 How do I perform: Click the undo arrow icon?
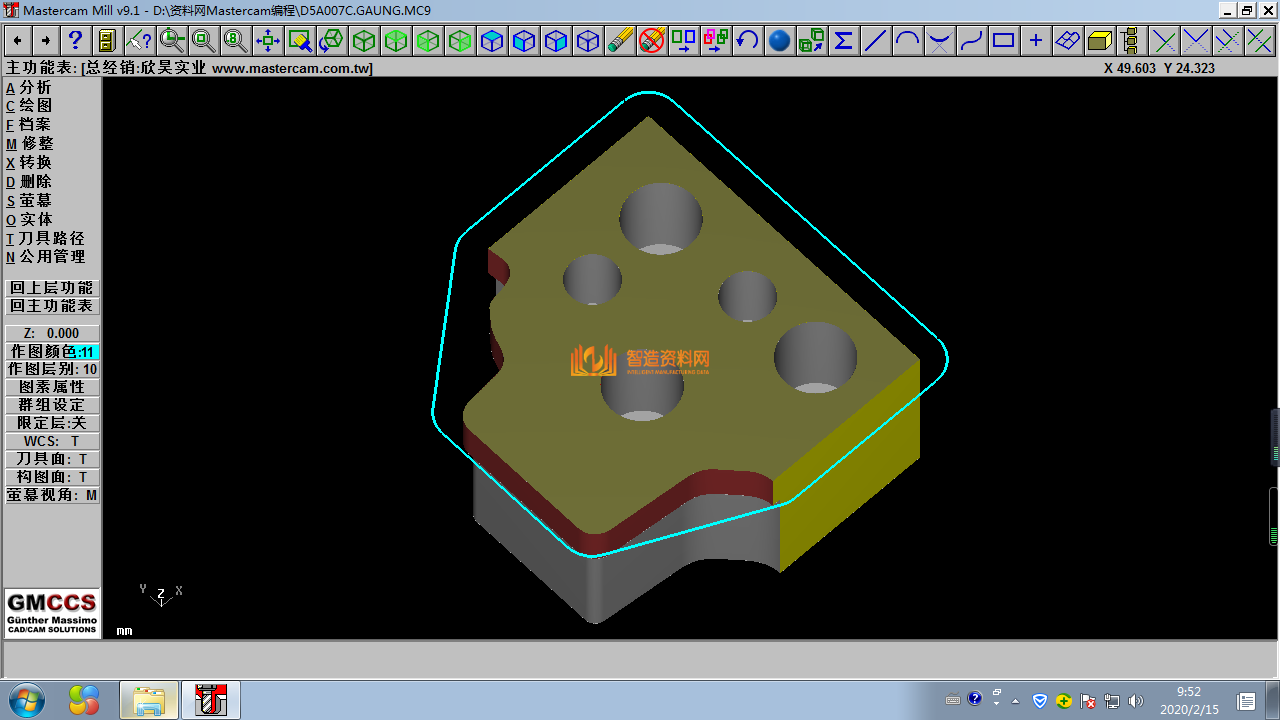point(747,41)
